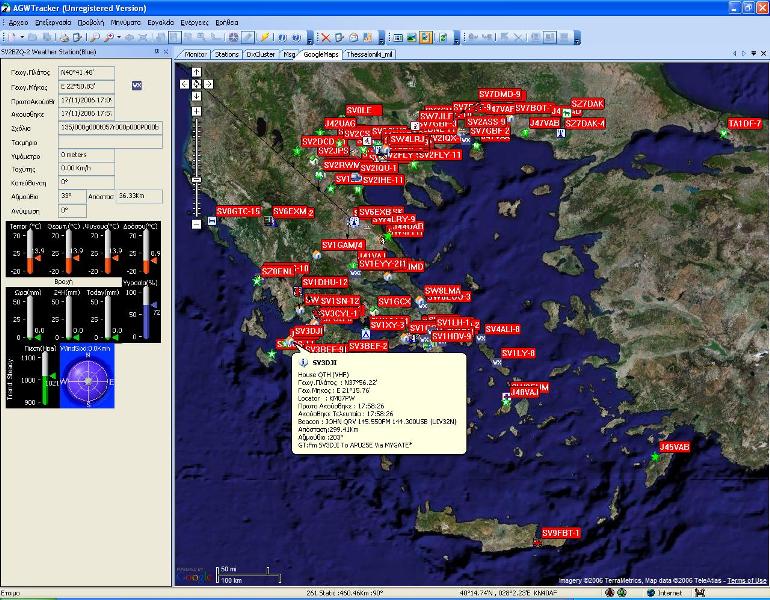Click the SV4ALI-8 station label

[x=502, y=329]
